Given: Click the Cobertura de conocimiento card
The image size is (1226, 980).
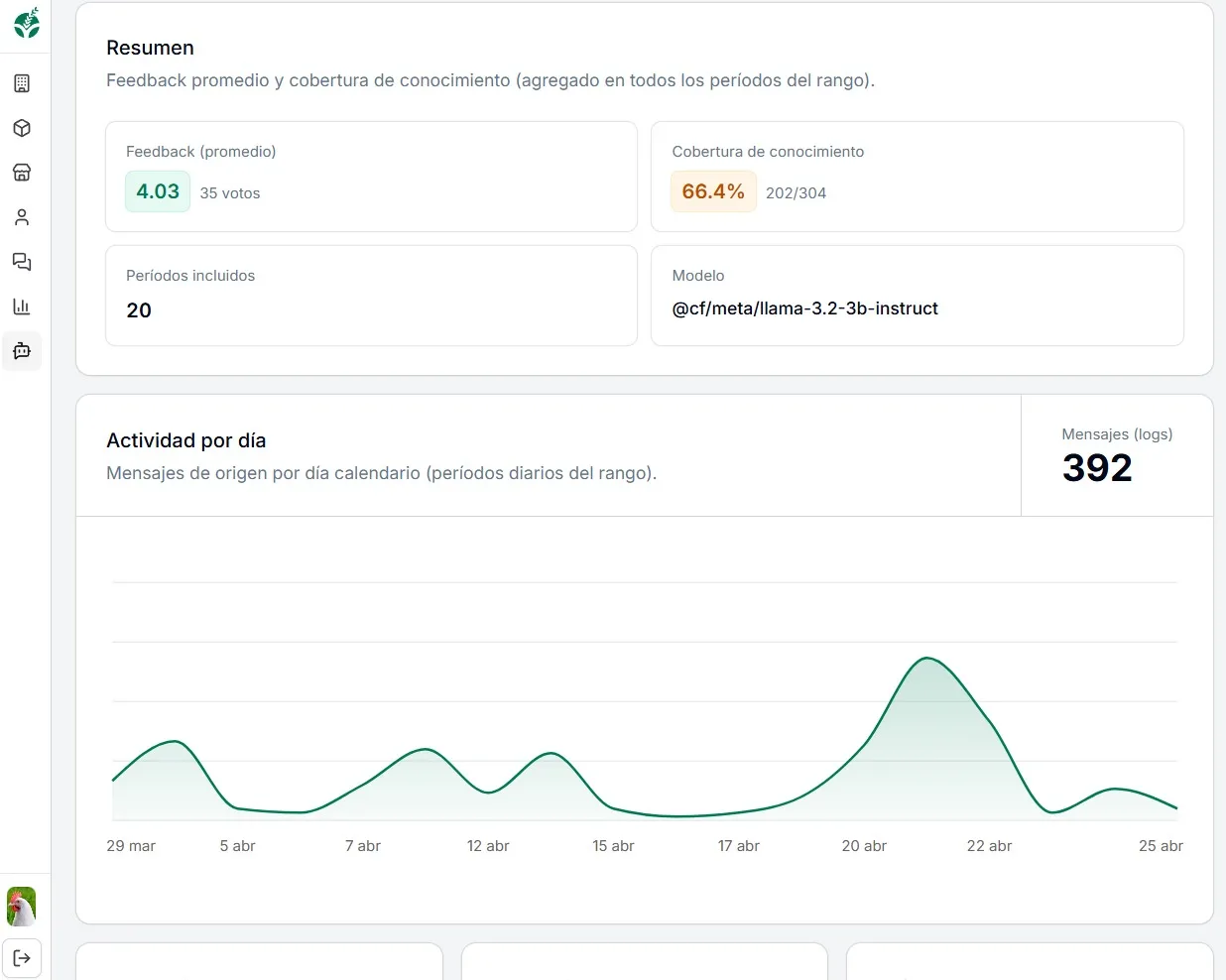Looking at the screenshot, I should pyautogui.click(x=917, y=176).
